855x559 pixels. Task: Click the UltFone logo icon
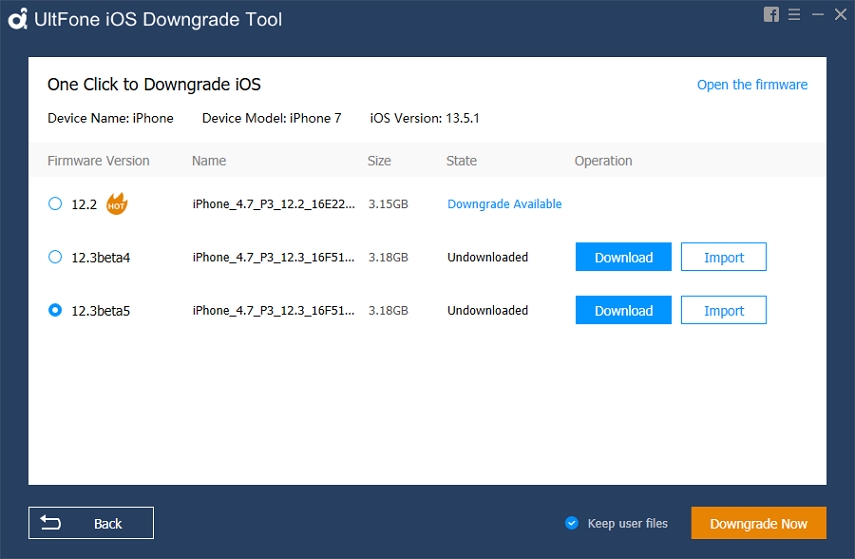tap(17, 19)
